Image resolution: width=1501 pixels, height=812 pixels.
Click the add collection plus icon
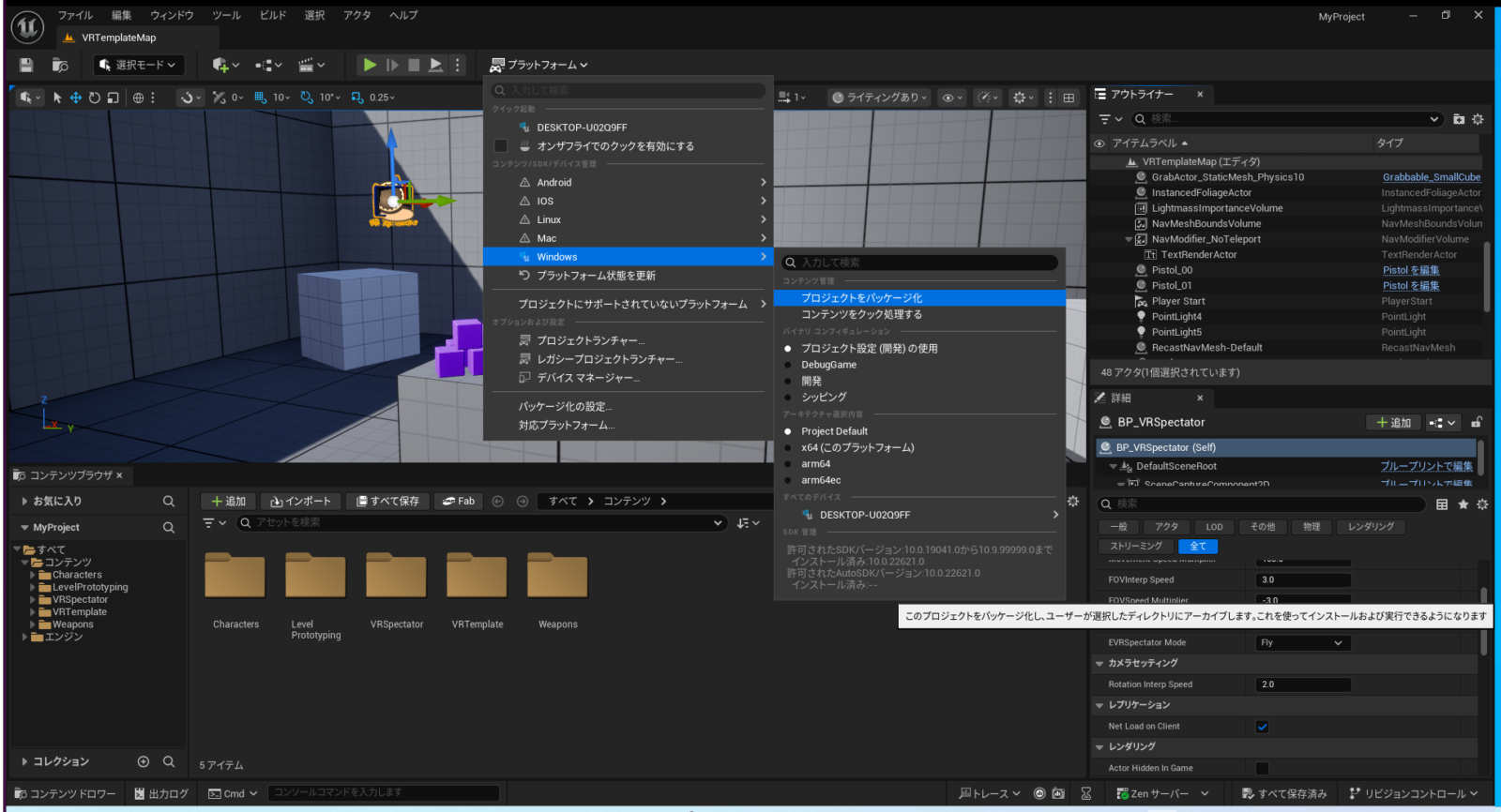click(x=144, y=761)
